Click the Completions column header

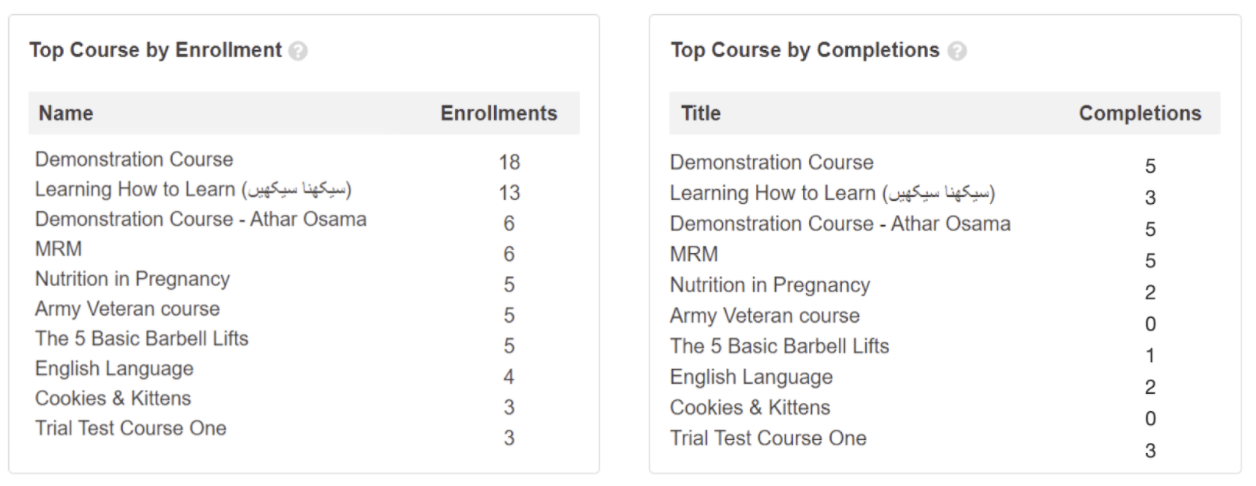1140,114
